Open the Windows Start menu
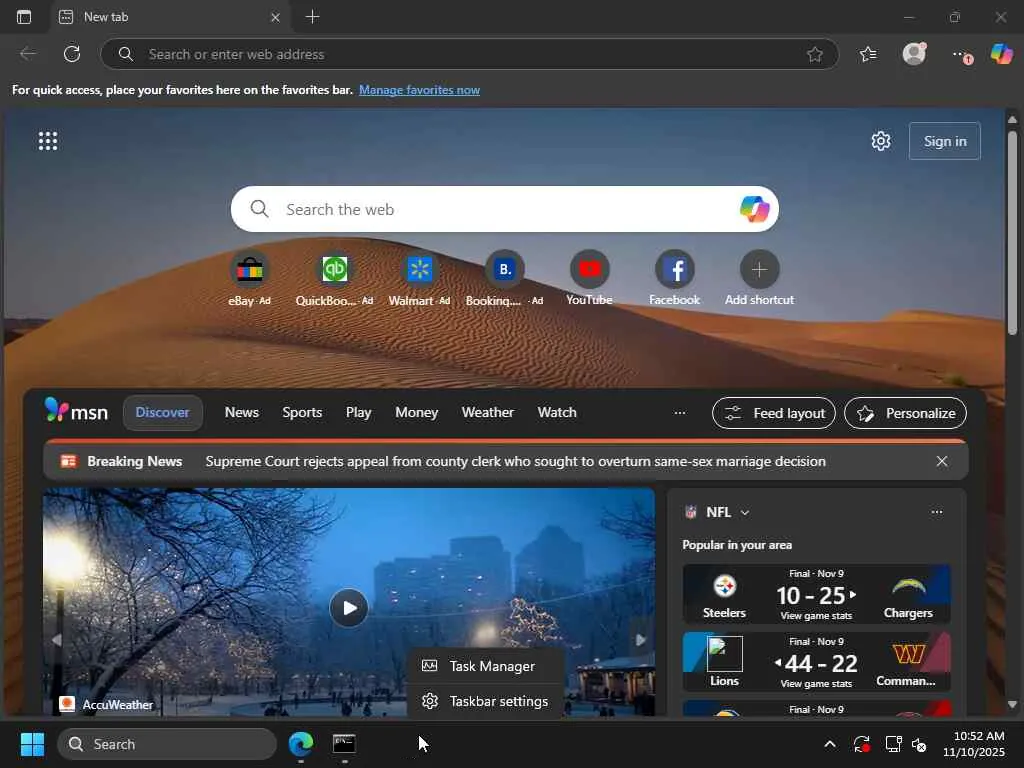 click(32, 744)
